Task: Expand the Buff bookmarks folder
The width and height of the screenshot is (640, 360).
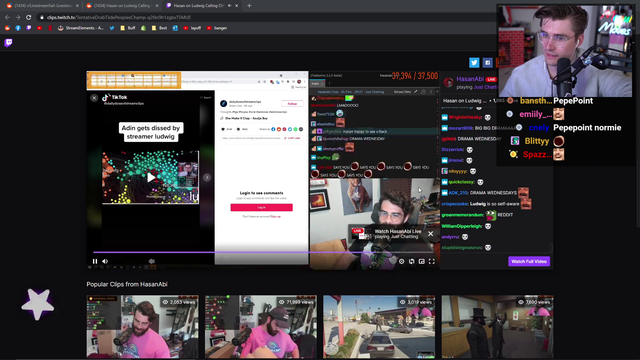Action: tap(128, 28)
